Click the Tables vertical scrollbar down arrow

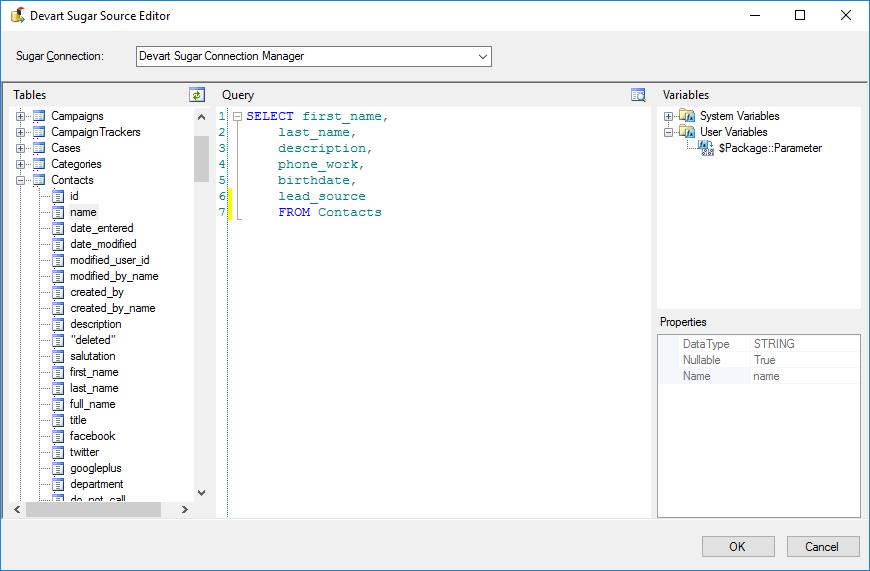(x=201, y=492)
